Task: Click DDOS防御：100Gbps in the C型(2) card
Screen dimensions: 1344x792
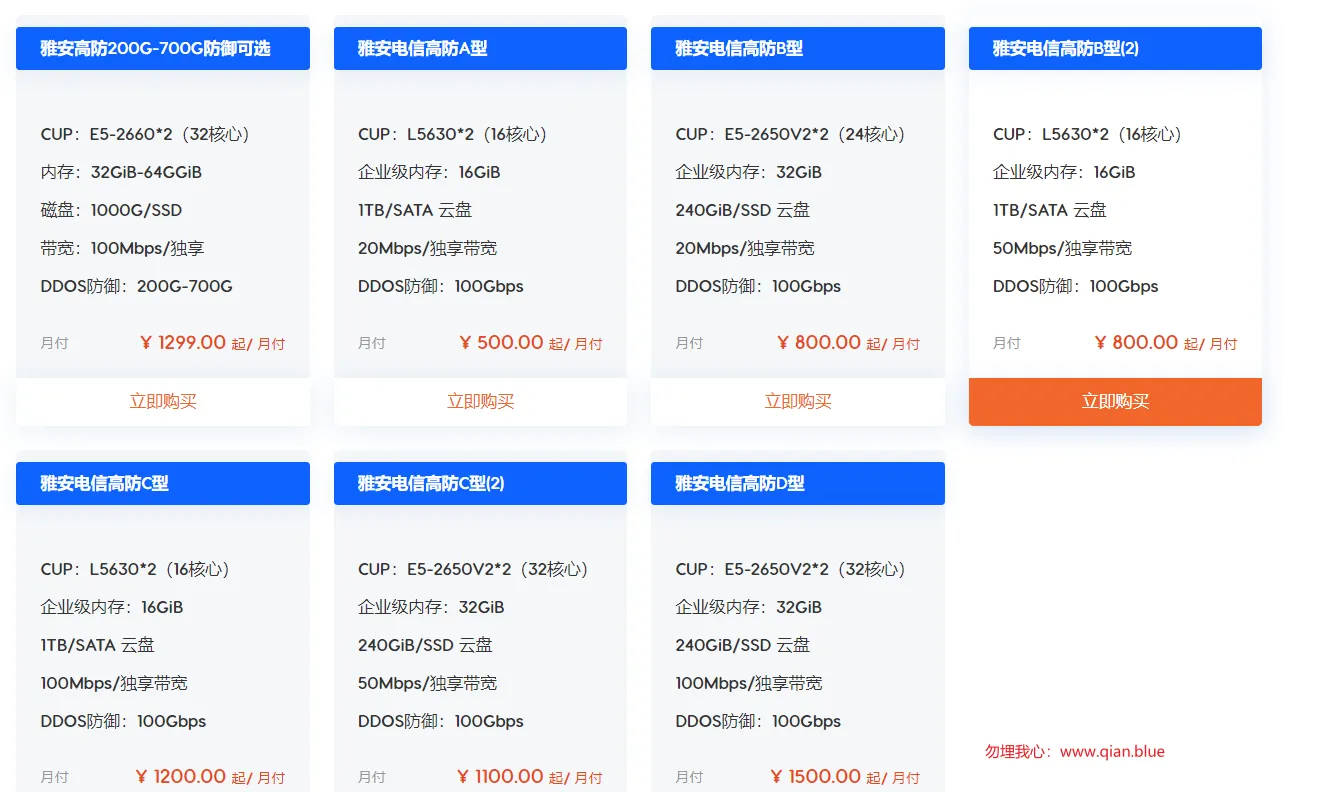Action: (x=441, y=721)
